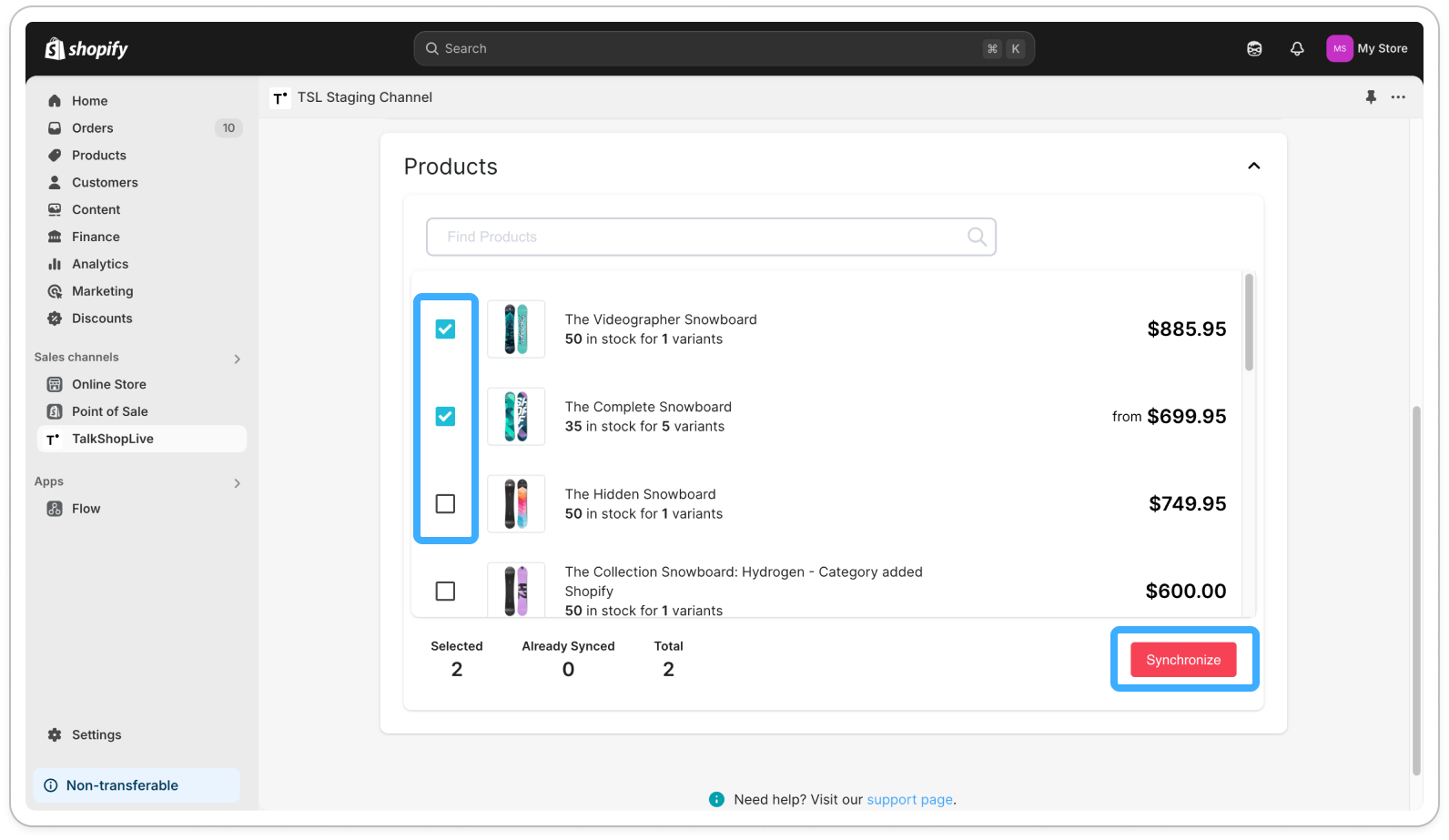Expand the Apps chevron
The width and height of the screenshot is (1449, 840).
click(x=237, y=483)
